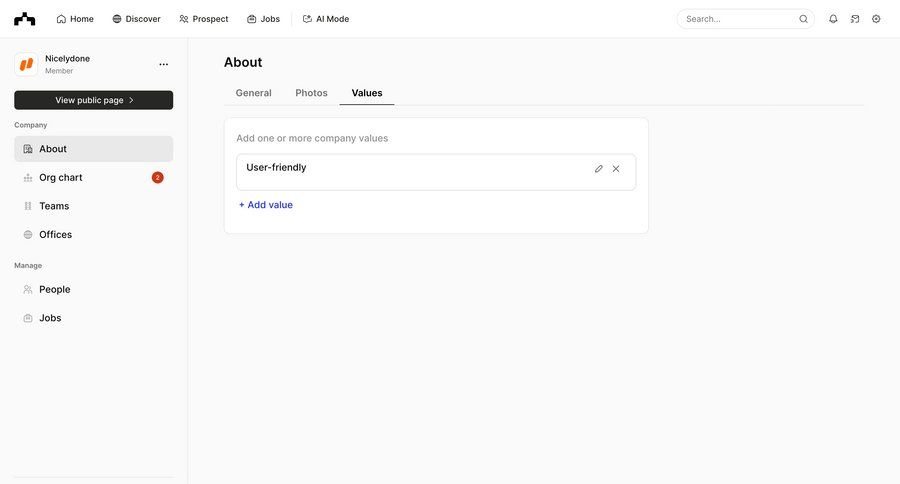The width and height of the screenshot is (900, 484).
Task: Open Org chart in sidebar
Action: click(60, 178)
